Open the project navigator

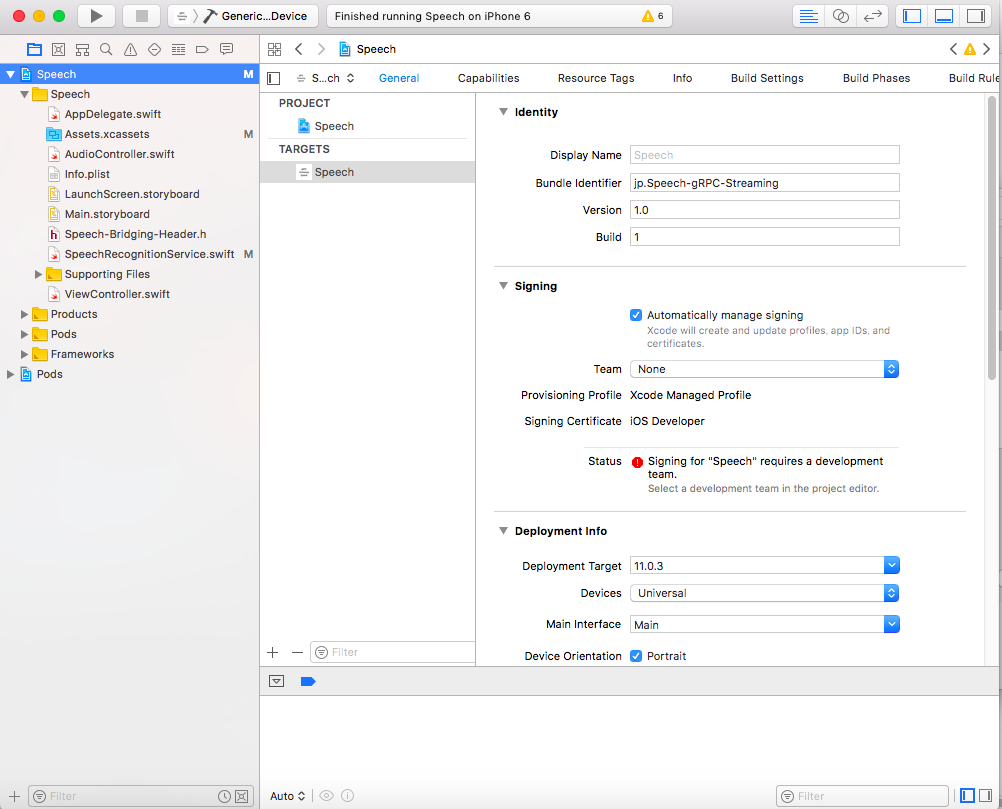(35, 49)
